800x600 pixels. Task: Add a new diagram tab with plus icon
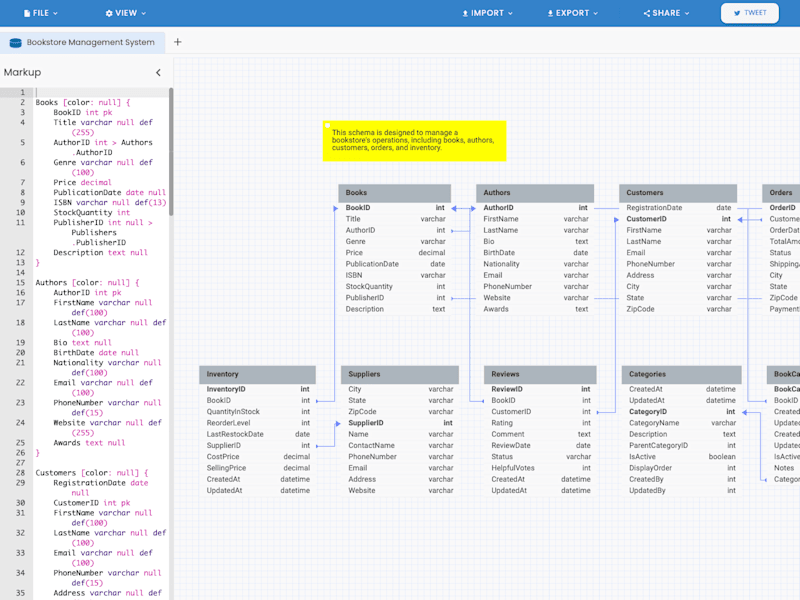tap(178, 42)
